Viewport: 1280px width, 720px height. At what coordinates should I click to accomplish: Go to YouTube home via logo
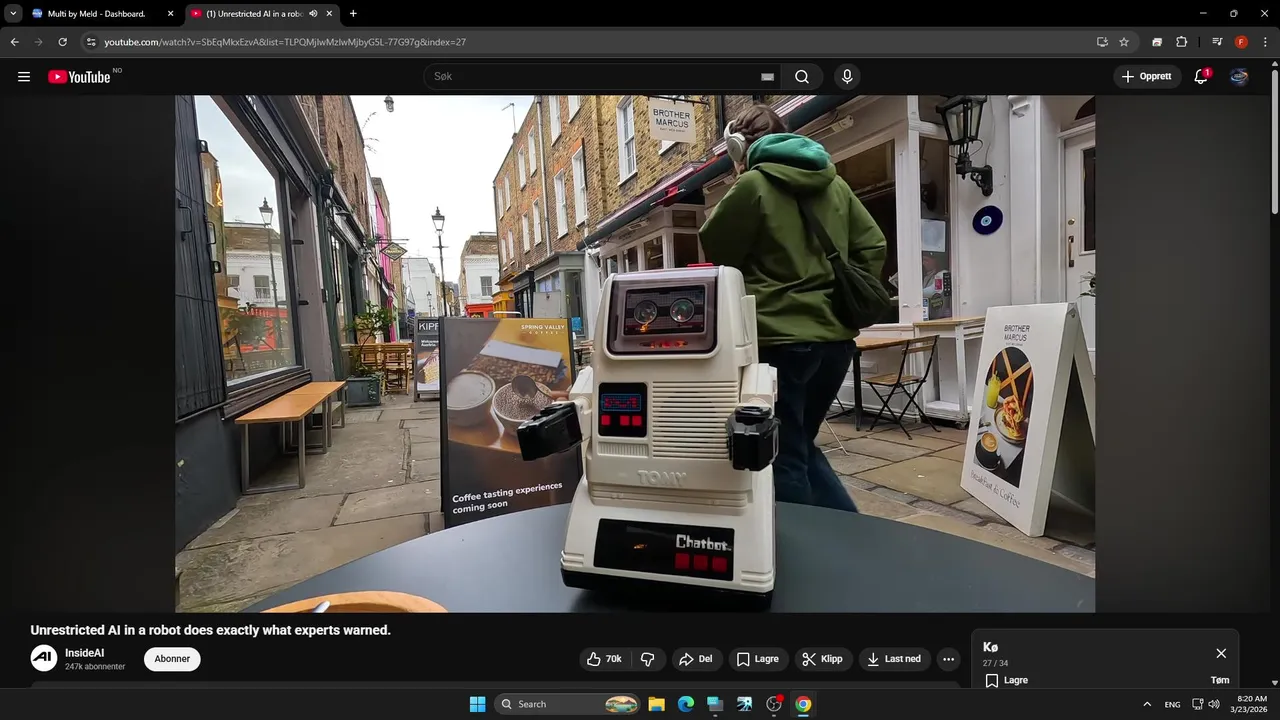pyautogui.click(x=79, y=77)
